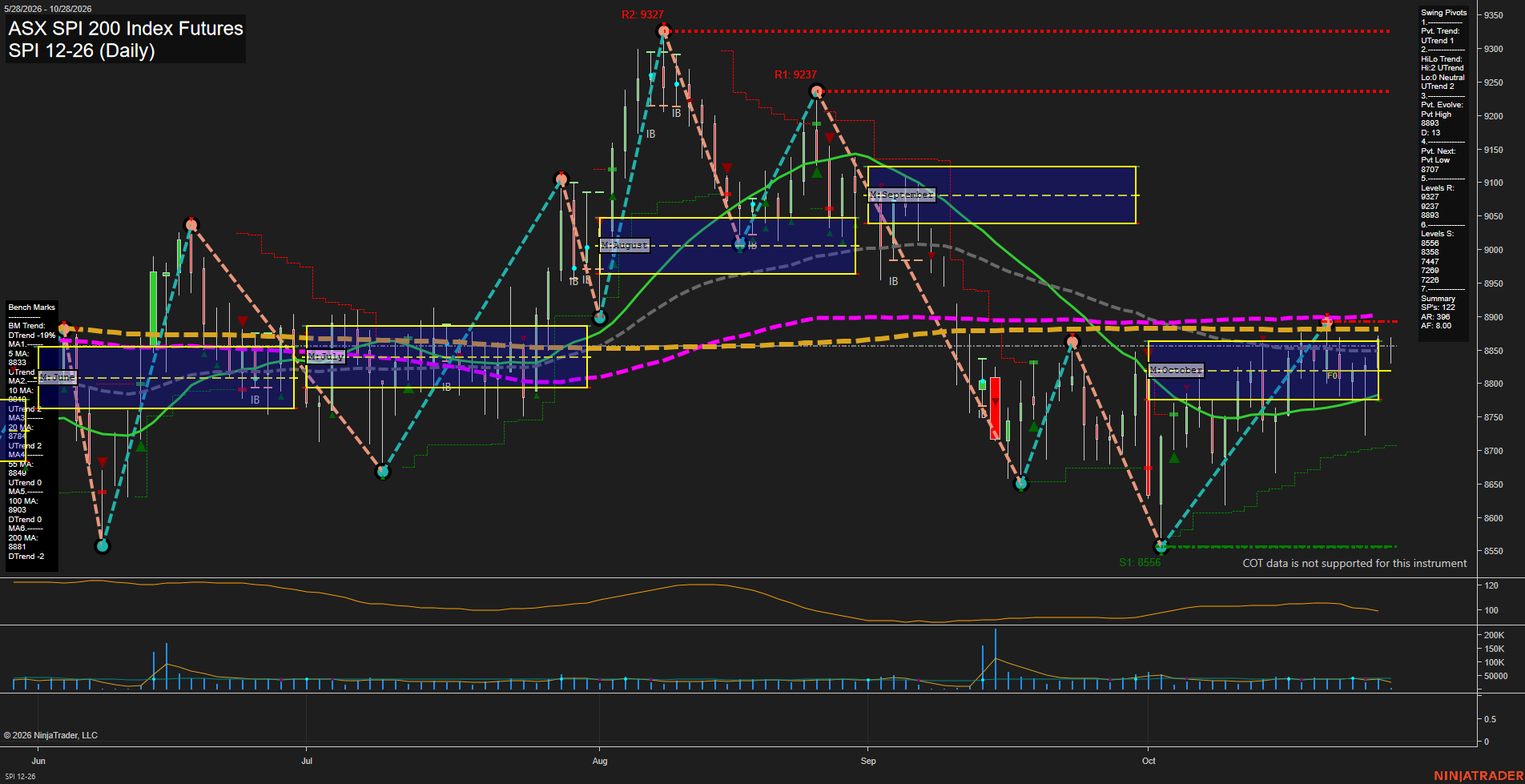
Task: Select the early June swing low pivot marker
Action: coord(102,546)
